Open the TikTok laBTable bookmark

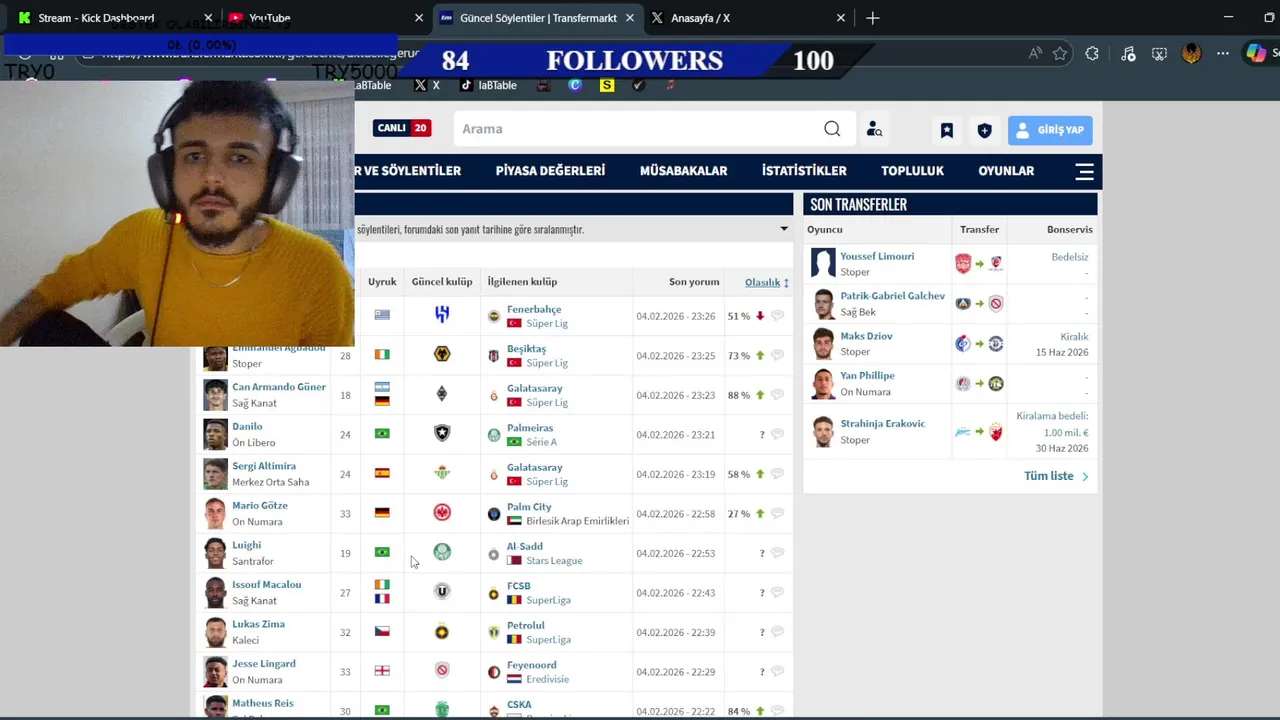coord(488,85)
